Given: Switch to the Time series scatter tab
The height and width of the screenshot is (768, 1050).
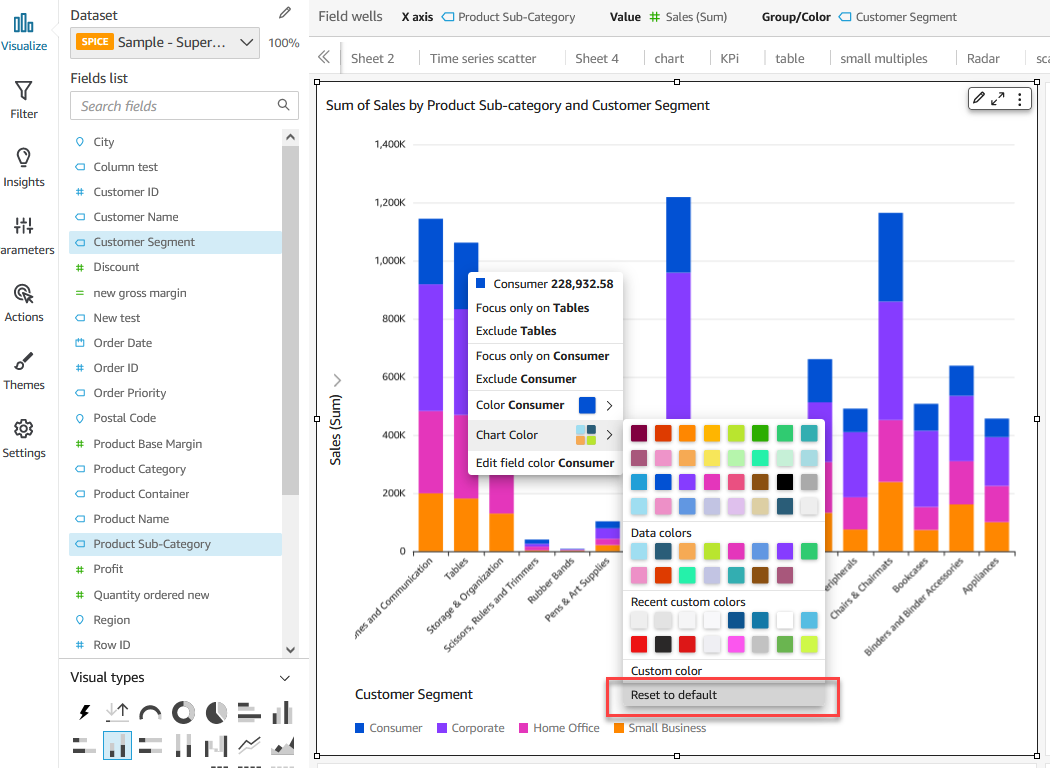Looking at the screenshot, I should 483,59.
